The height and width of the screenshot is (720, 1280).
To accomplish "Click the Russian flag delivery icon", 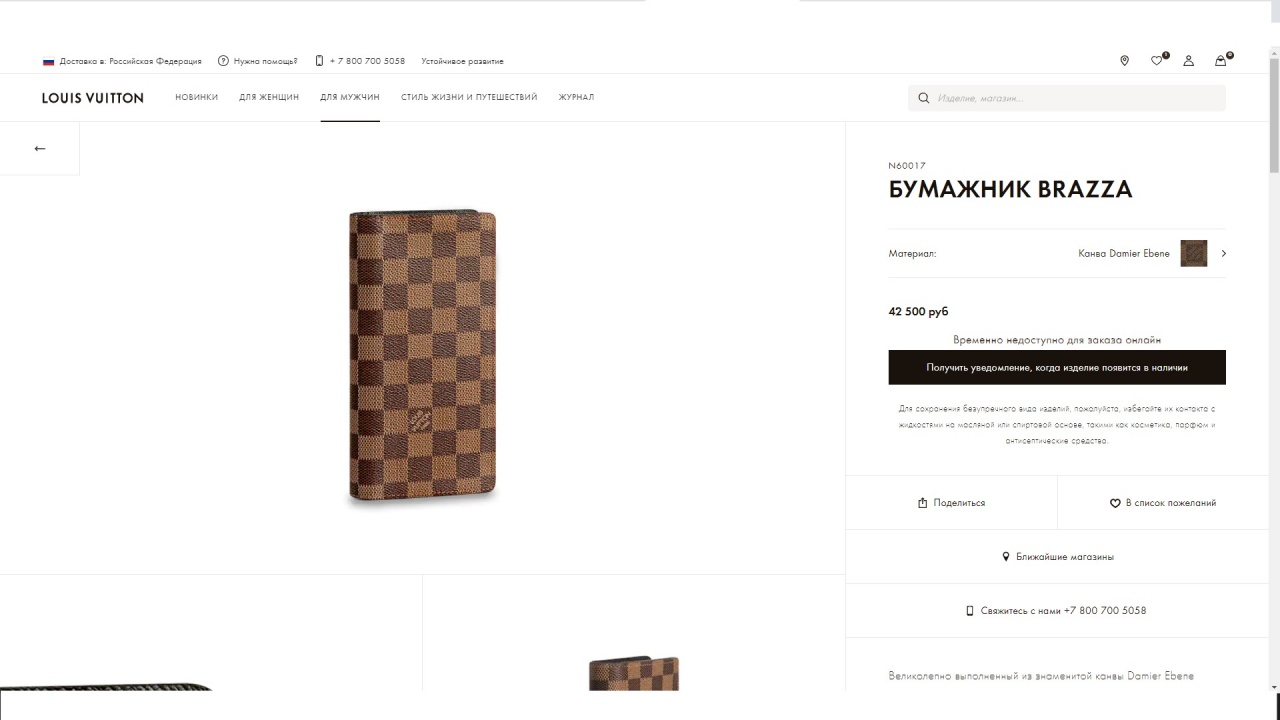I will click(48, 62).
